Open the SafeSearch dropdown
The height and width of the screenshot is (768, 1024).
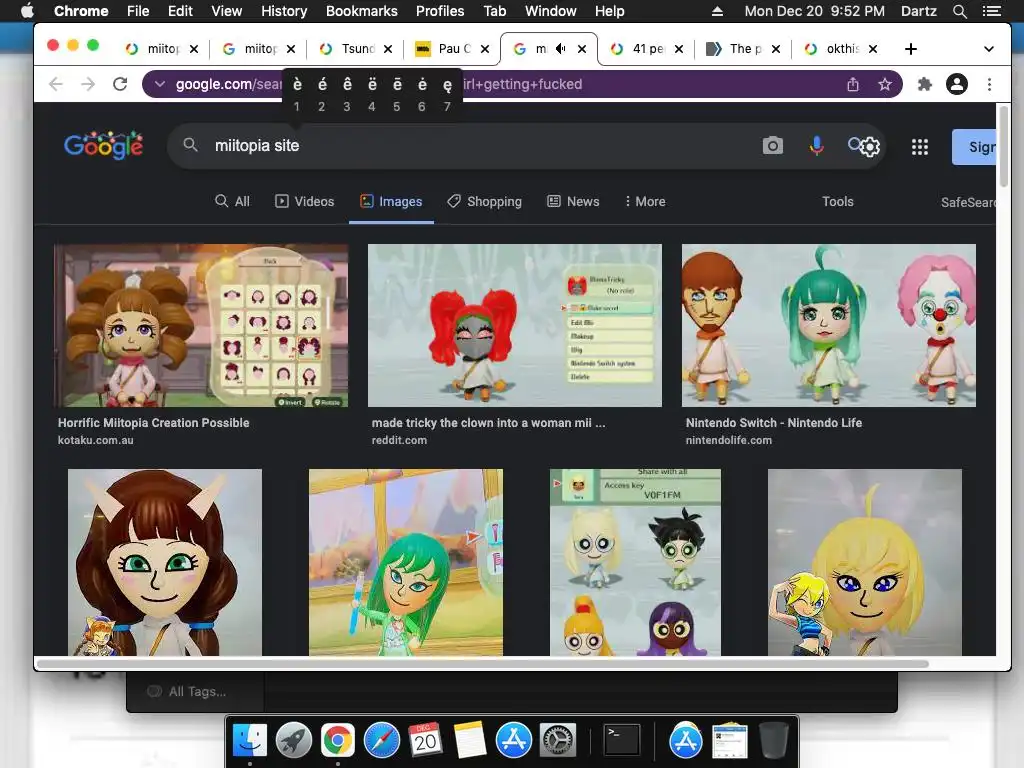point(968,202)
